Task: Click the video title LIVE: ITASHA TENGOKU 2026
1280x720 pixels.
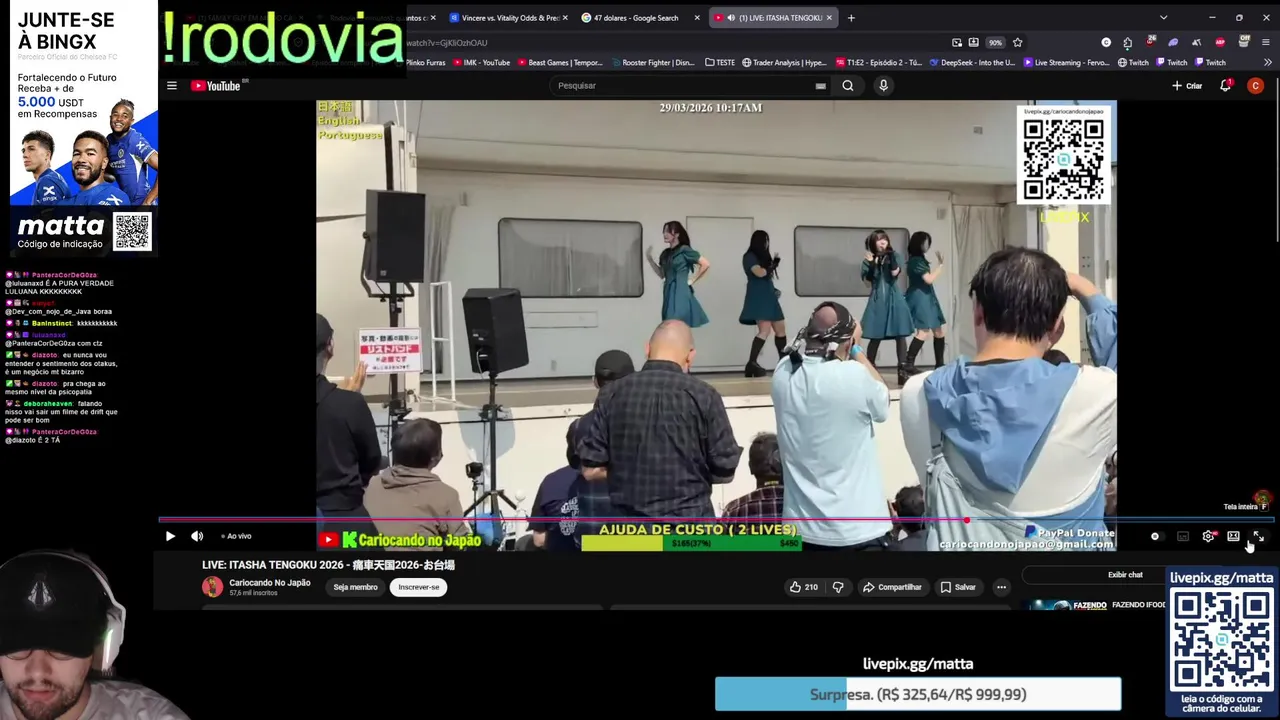Action: click(328, 565)
